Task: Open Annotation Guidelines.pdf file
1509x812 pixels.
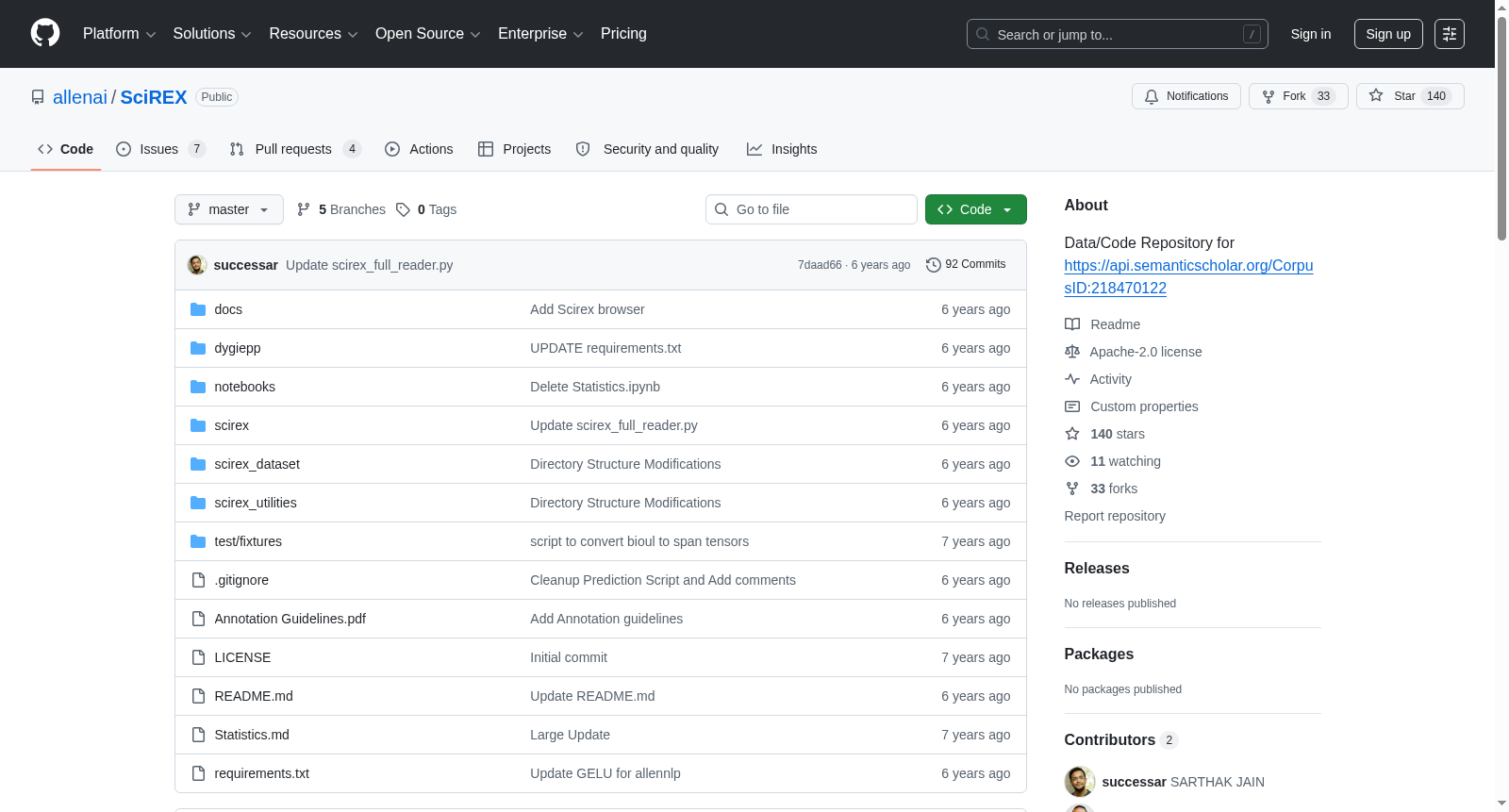Action: 290,619
